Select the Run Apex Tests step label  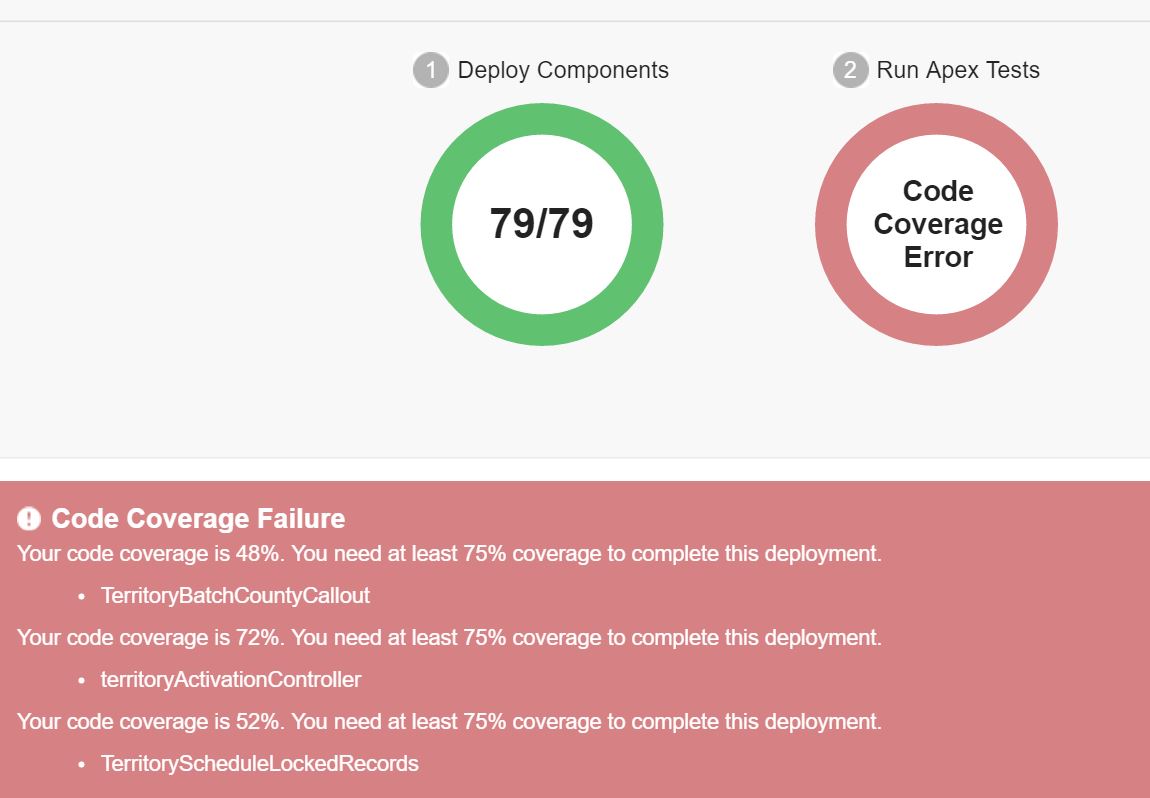coord(958,70)
